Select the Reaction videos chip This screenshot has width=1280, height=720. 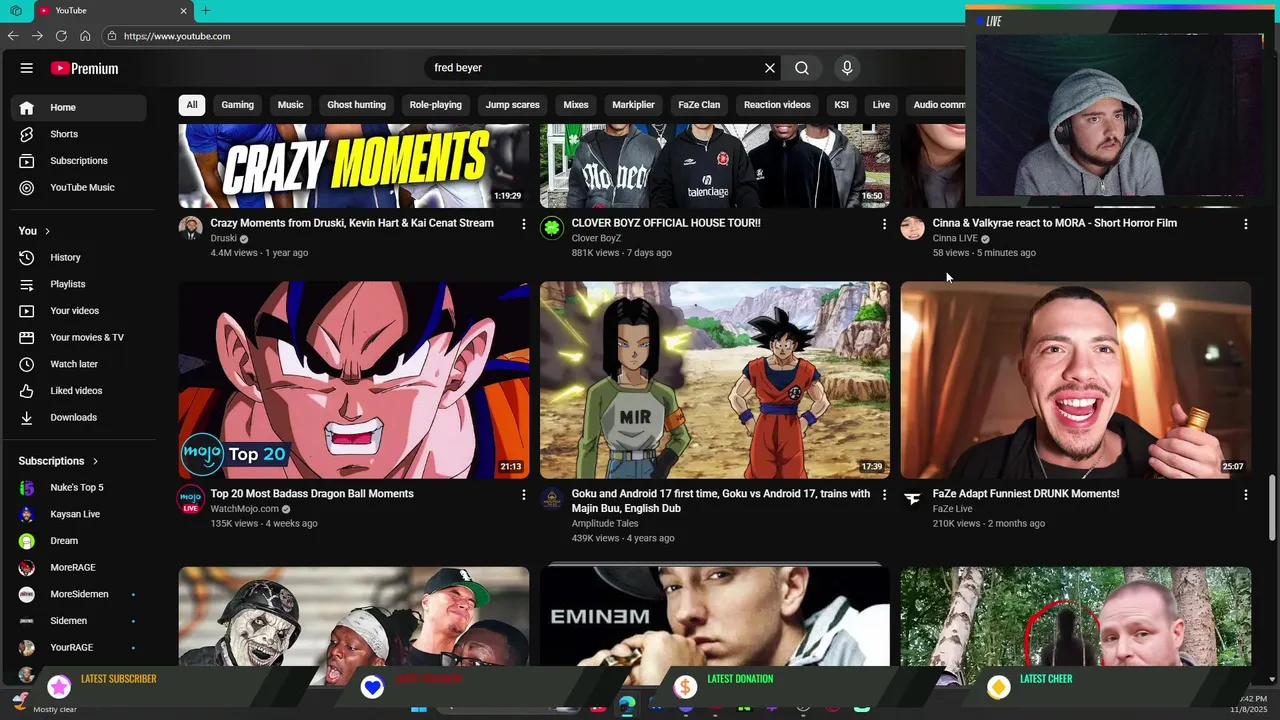click(777, 105)
